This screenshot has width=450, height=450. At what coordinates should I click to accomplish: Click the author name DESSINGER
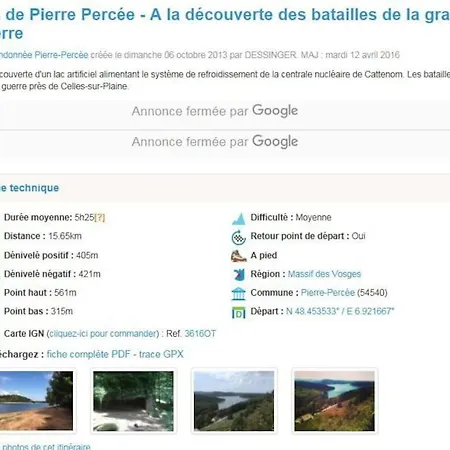point(270,55)
